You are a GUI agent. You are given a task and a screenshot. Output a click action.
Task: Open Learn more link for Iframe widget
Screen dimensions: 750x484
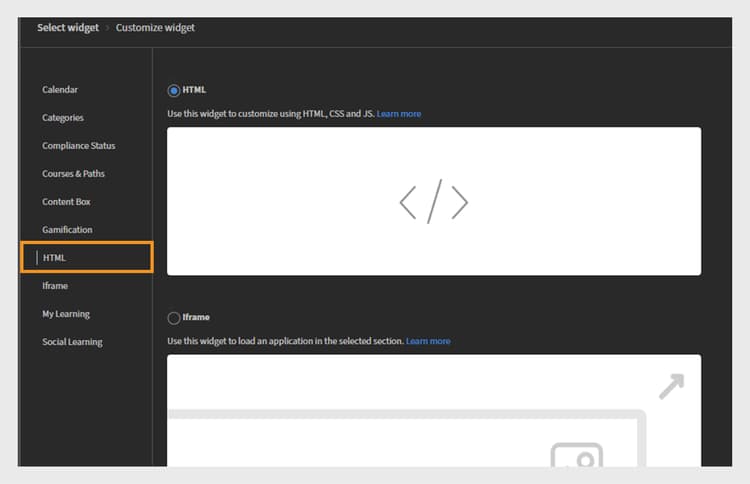428,341
